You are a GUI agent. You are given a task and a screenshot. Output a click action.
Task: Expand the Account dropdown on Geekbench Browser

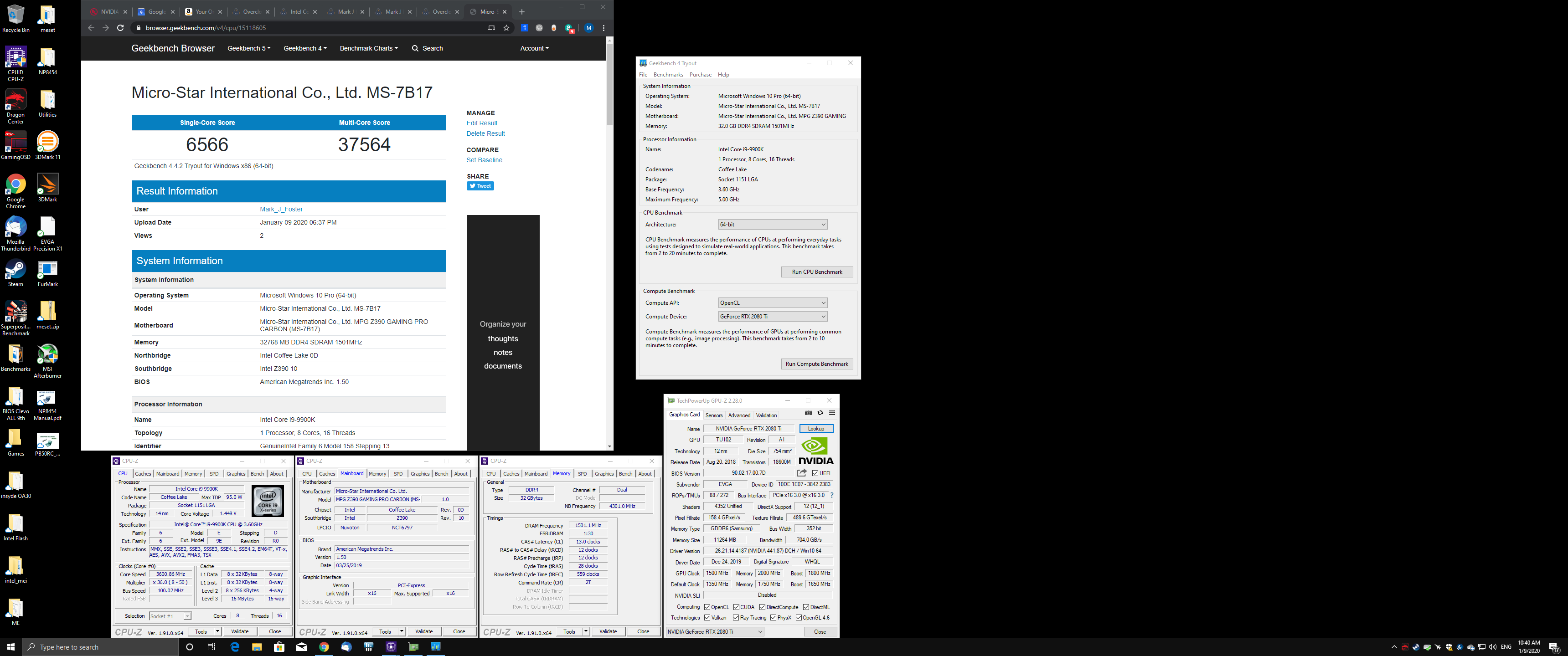pos(534,48)
